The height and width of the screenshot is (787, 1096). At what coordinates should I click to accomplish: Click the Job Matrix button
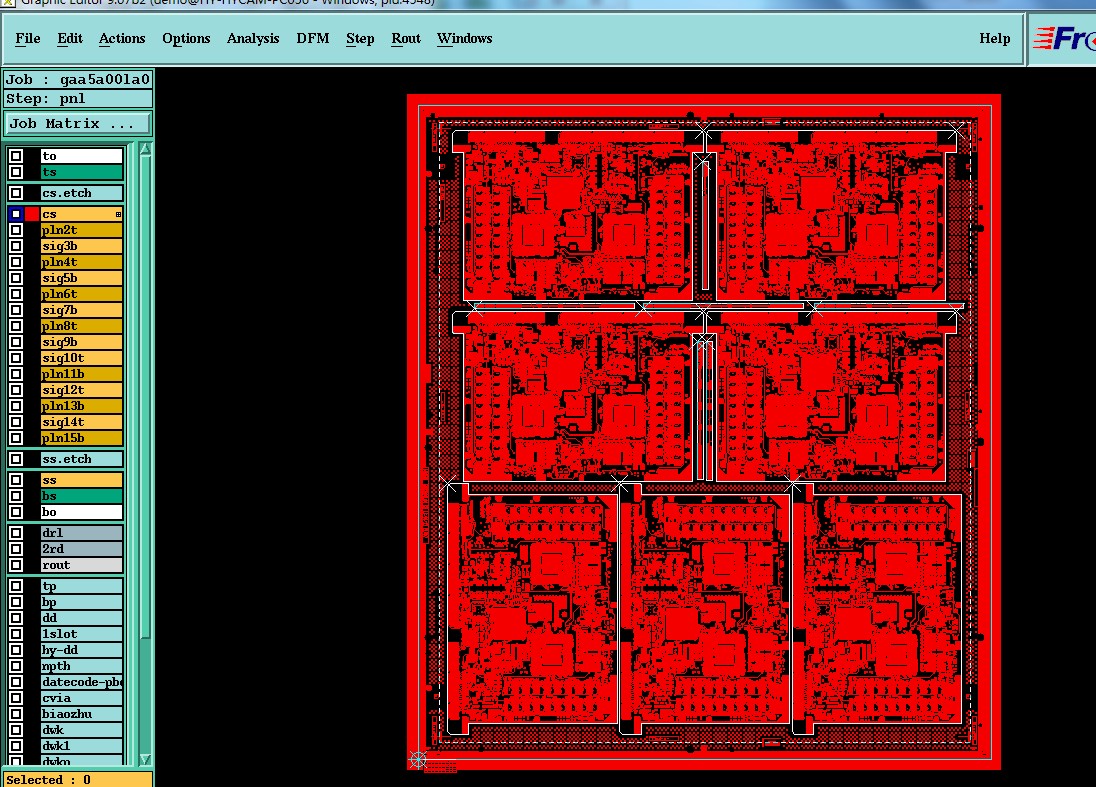tap(77, 124)
